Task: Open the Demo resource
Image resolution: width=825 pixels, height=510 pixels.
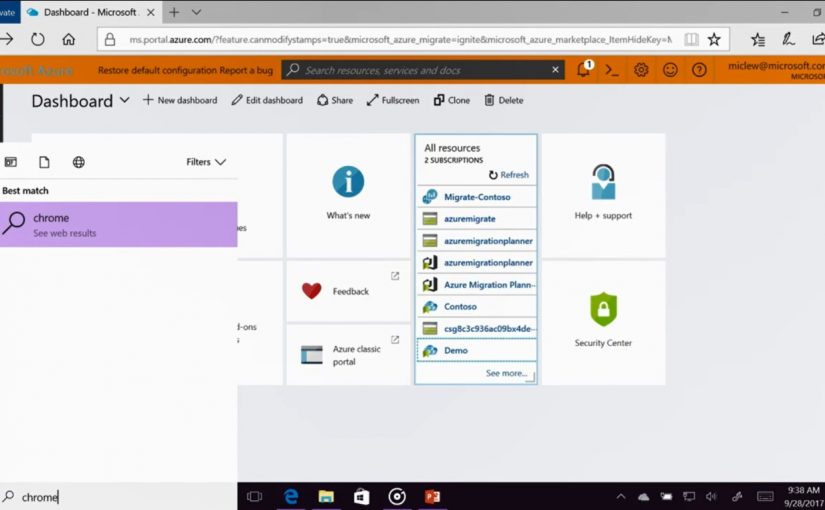Action: point(476,350)
